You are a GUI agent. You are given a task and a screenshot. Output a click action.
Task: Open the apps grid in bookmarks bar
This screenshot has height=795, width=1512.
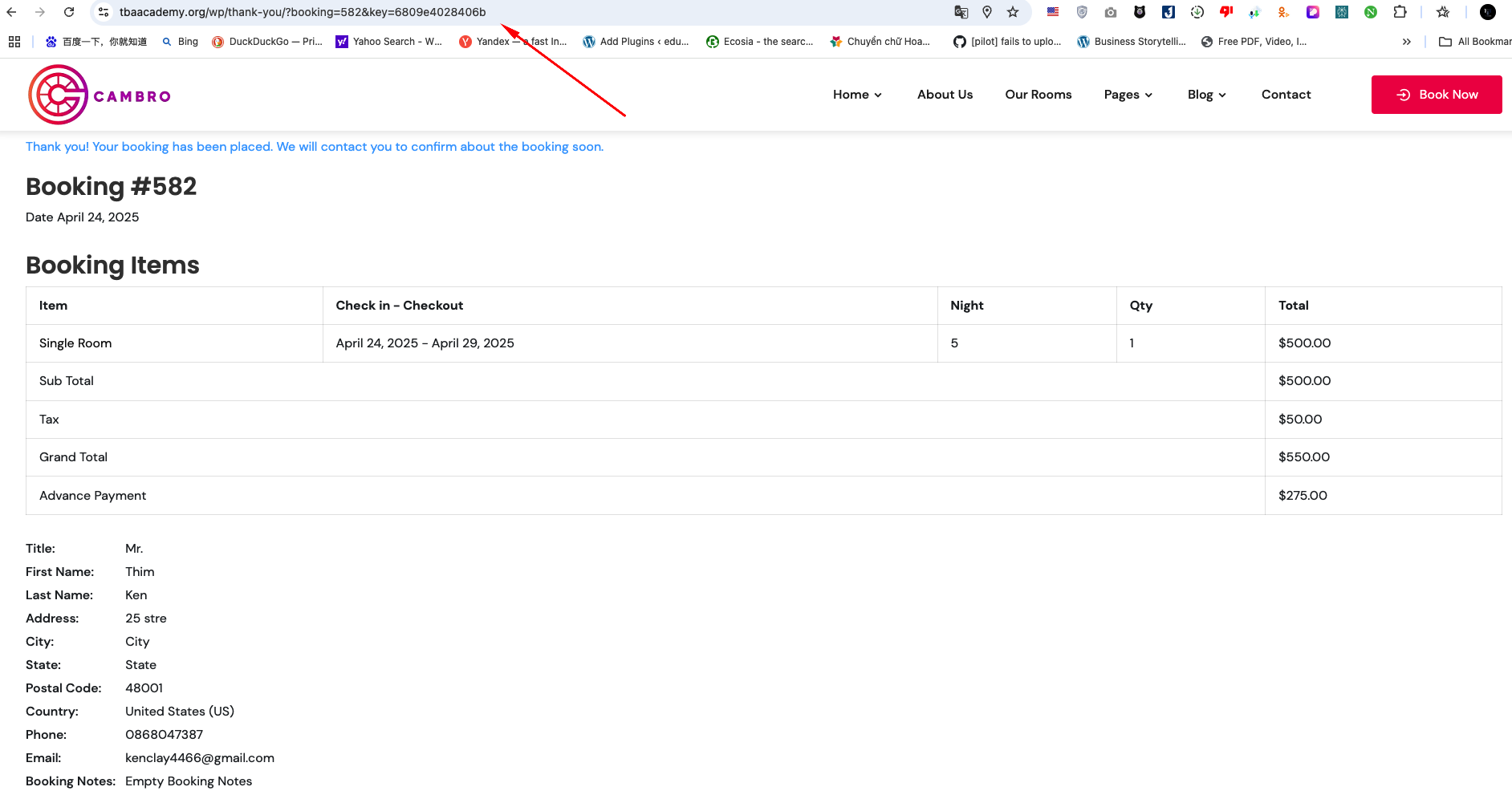(14, 42)
